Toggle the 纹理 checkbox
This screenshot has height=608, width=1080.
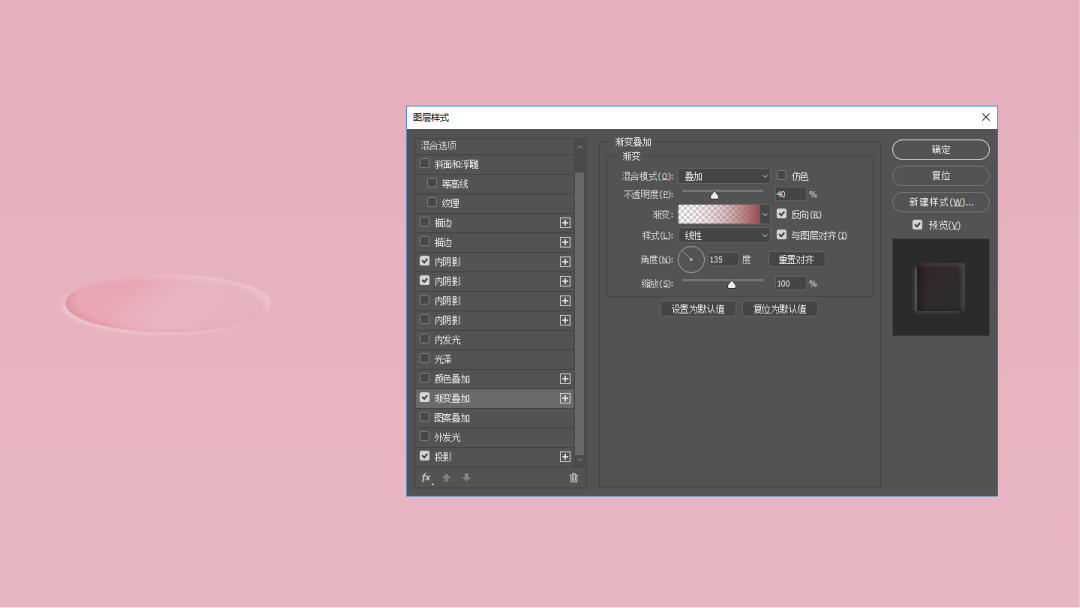tap(432, 202)
